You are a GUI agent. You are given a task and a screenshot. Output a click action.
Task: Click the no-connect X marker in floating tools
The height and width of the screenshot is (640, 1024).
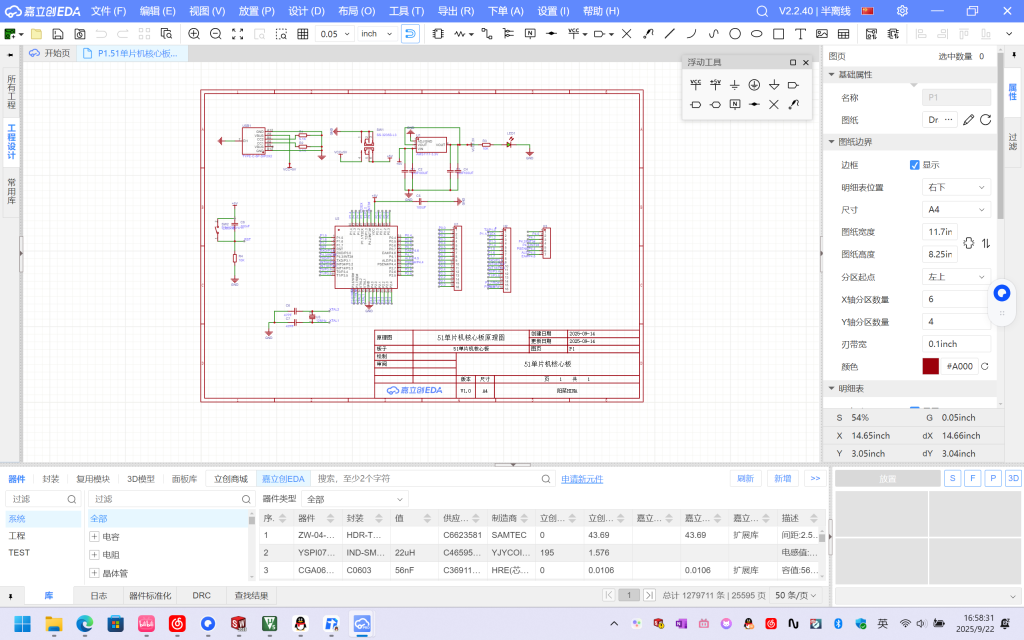coord(774,104)
